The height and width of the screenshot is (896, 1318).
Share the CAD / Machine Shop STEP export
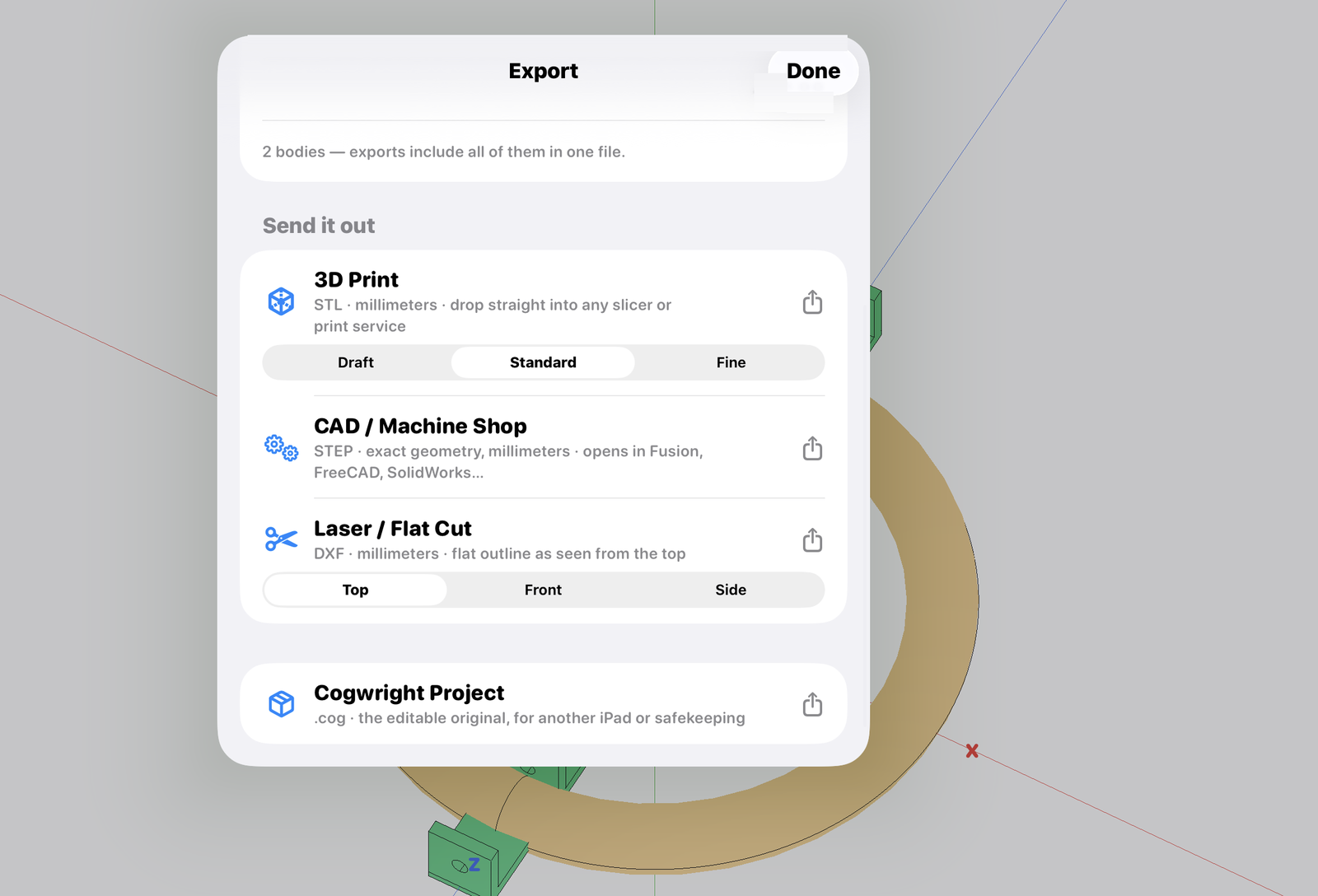click(x=812, y=449)
